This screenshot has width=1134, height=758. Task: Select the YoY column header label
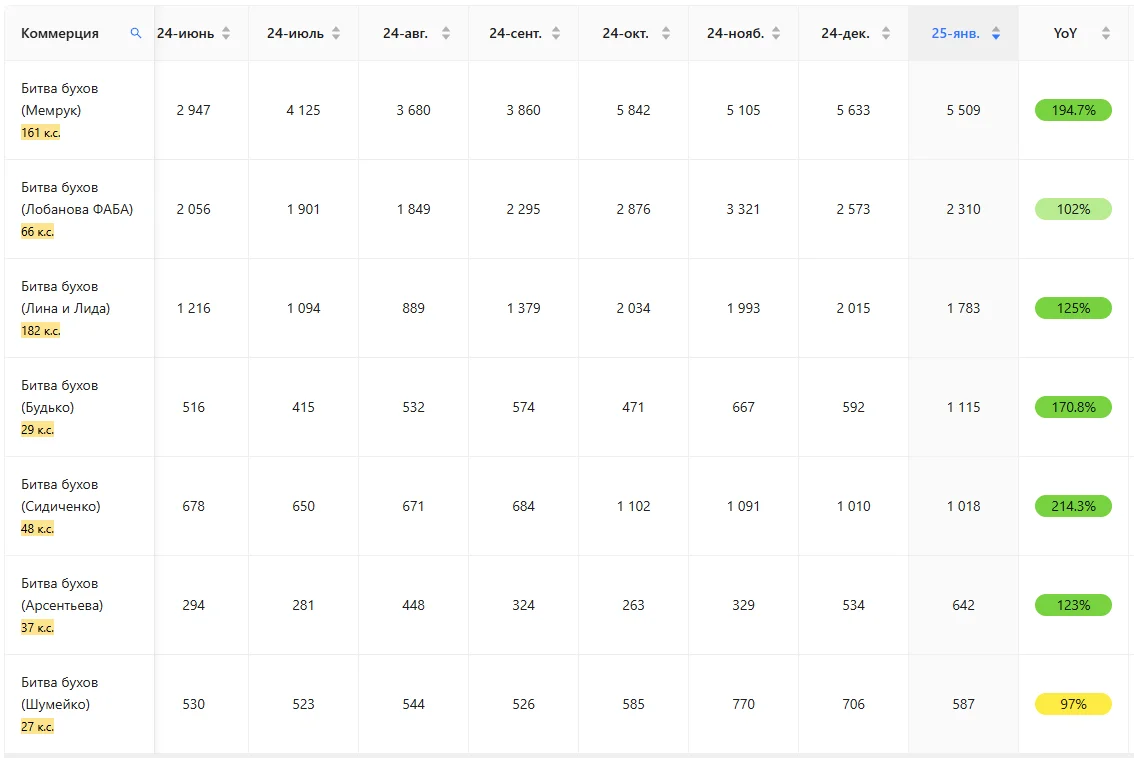[x=1065, y=33]
